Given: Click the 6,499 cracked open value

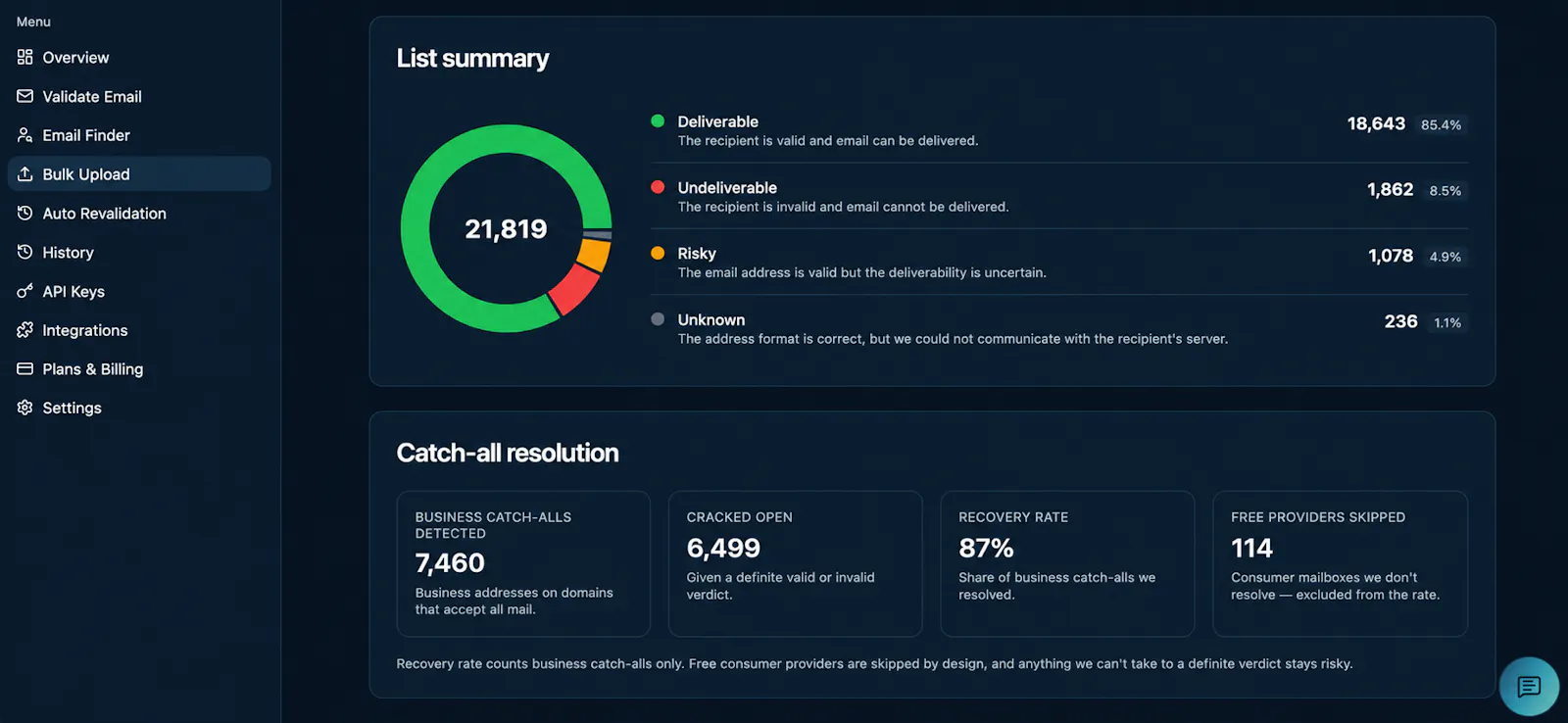Looking at the screenshot, I should (x=723, y=548).
